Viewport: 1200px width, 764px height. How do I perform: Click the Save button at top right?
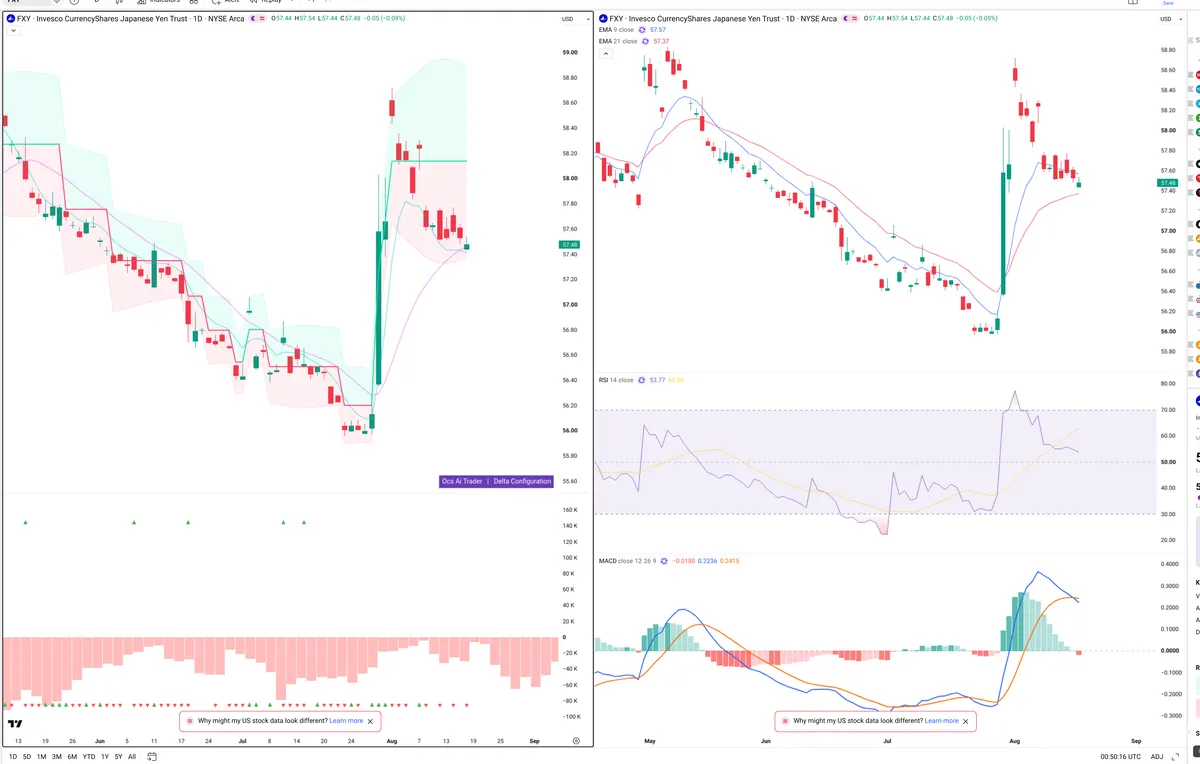click(1168, 3)
